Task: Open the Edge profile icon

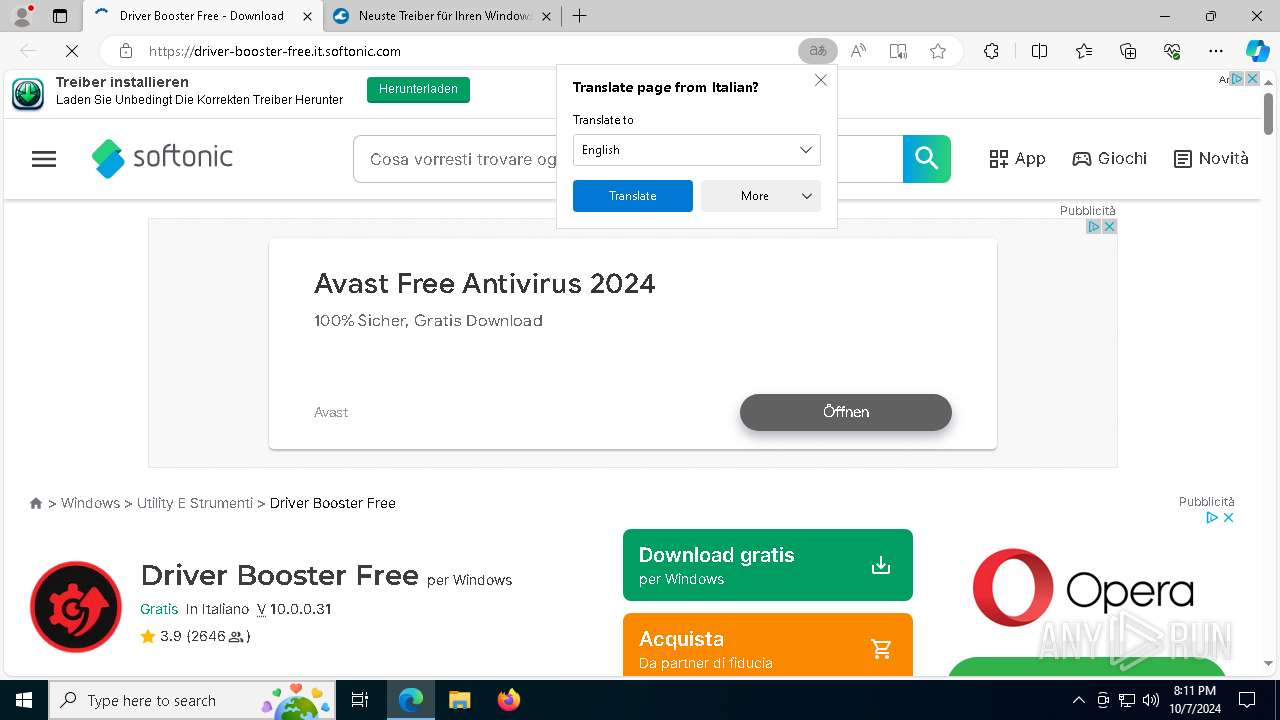Action: pyautogui.click(x=22, y=16)
